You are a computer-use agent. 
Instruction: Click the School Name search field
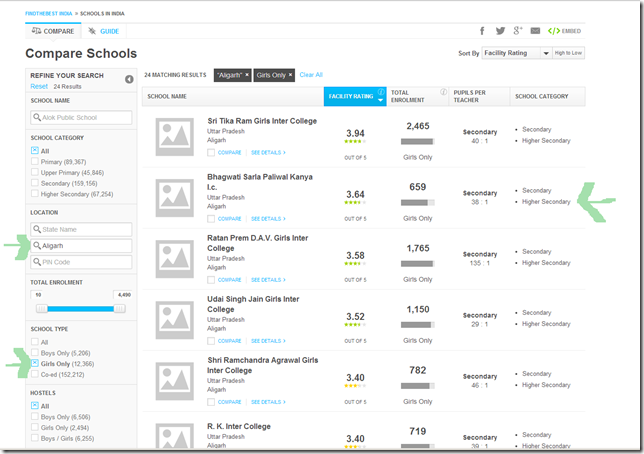pyautogui.click(x=81, y=118)
